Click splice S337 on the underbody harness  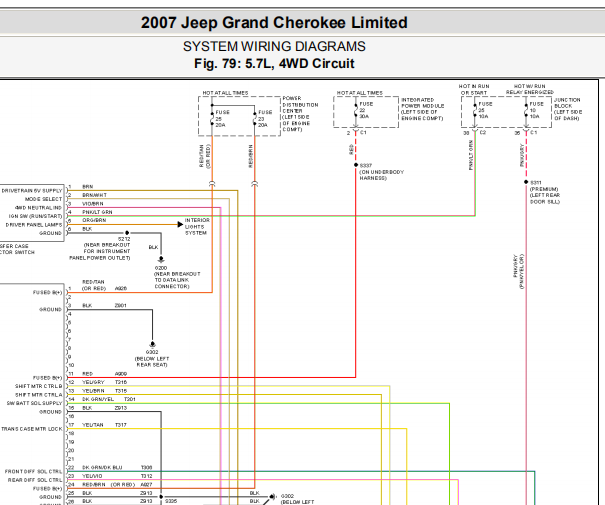[356, 165]
